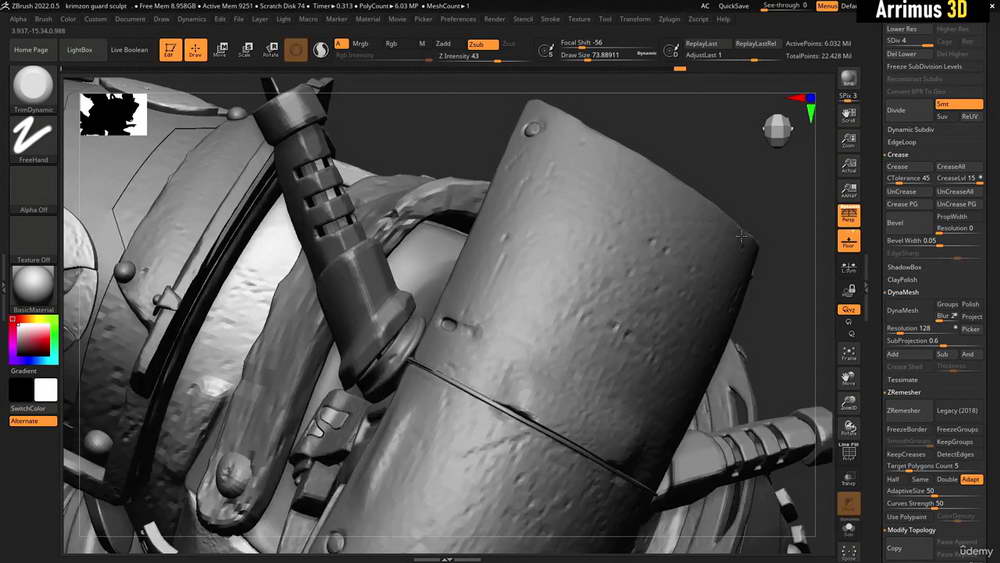Select the white secondary color swatch
The height and width of the screenshot is (563, 1000).
45,390
